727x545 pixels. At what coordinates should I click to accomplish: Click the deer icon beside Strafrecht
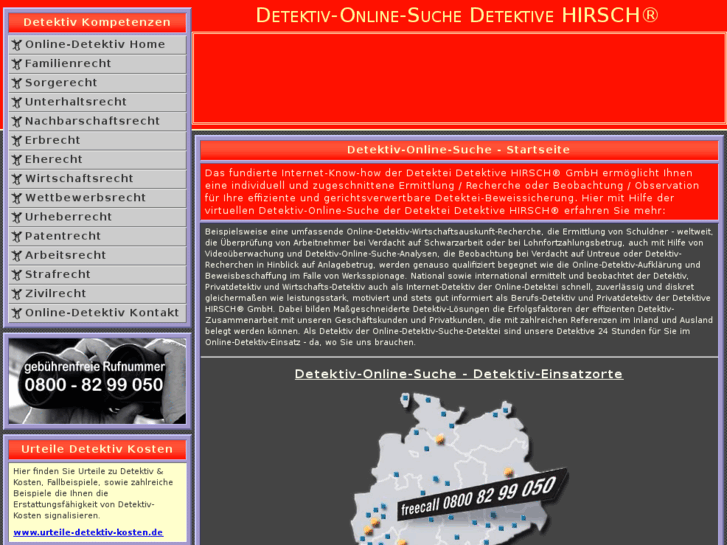click(17, 275)
